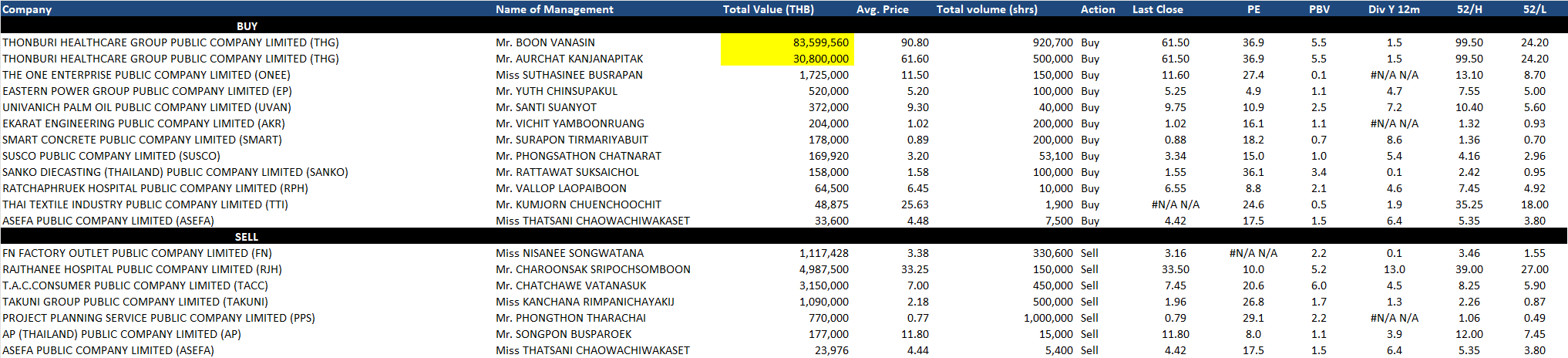Click total volume 1,000,000 for PPS

(1048, 318)
